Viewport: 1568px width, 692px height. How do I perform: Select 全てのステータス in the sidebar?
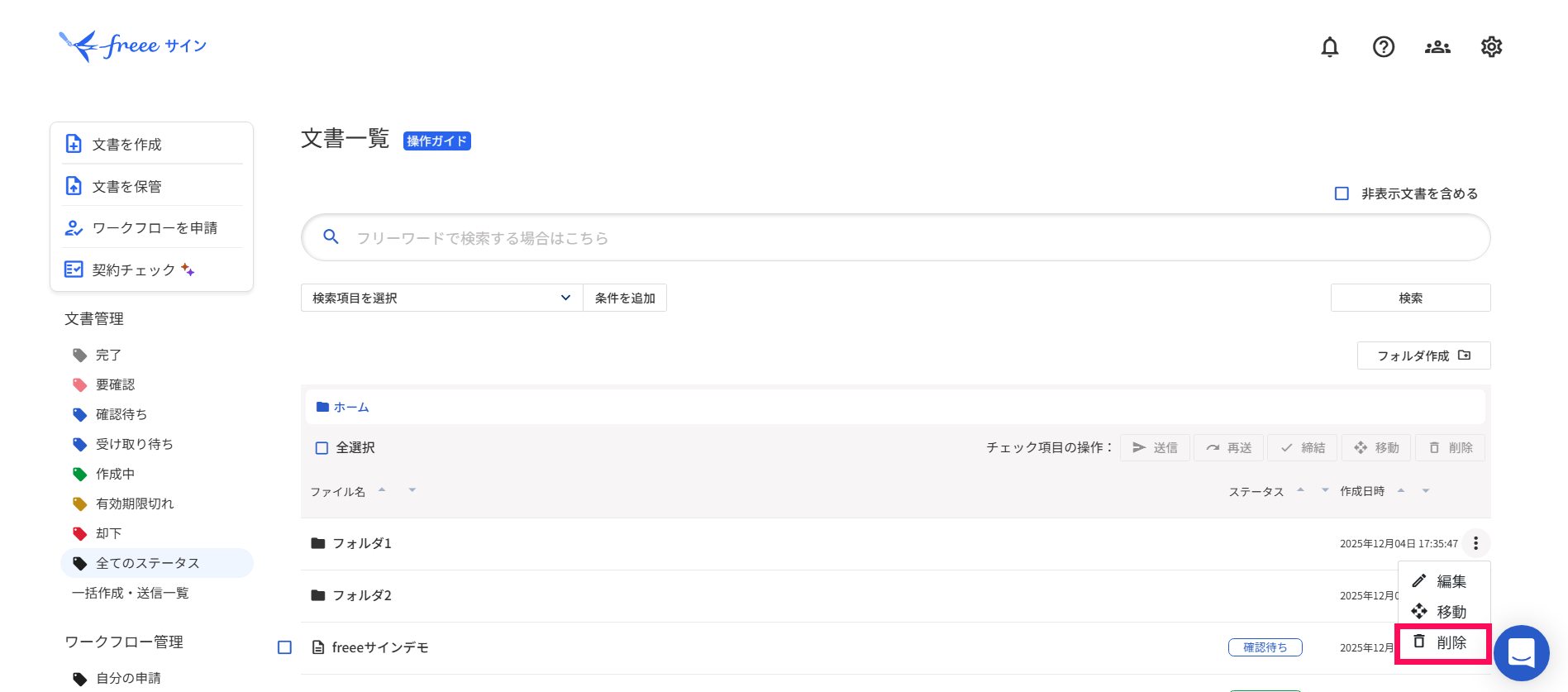[x=157, y=563]
